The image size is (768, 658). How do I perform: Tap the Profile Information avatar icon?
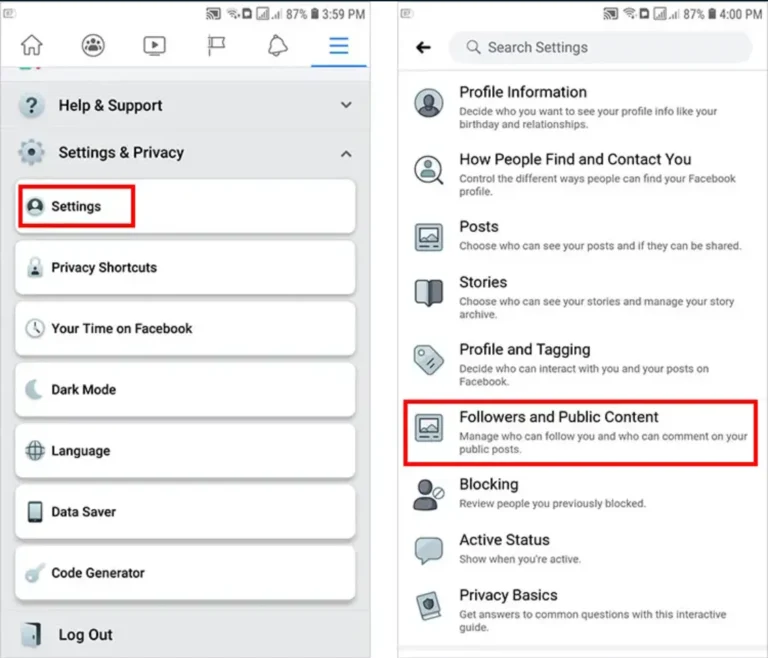pyautogui.click(x=429, y=102)
